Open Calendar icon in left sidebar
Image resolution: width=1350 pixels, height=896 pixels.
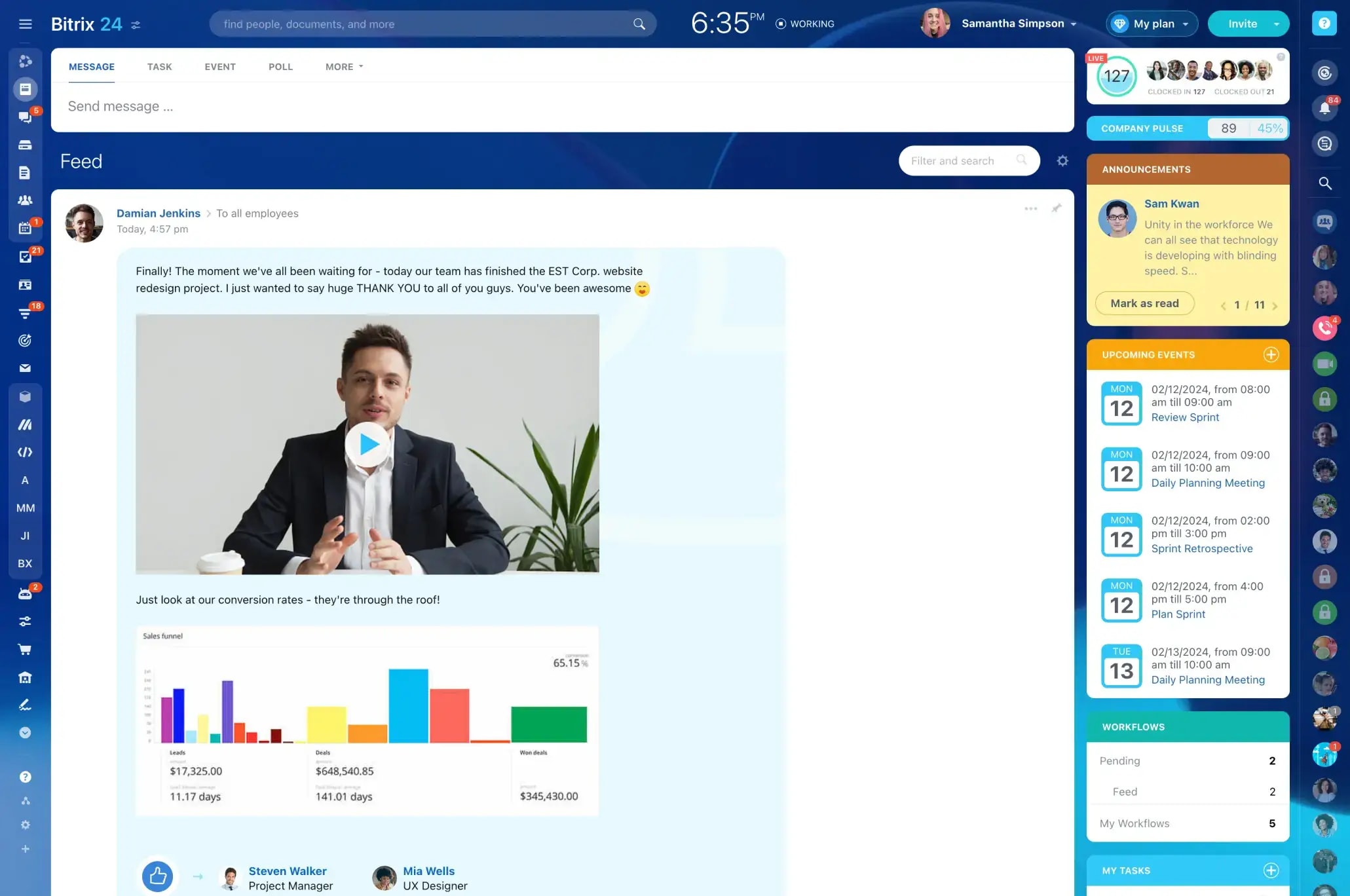25,229
